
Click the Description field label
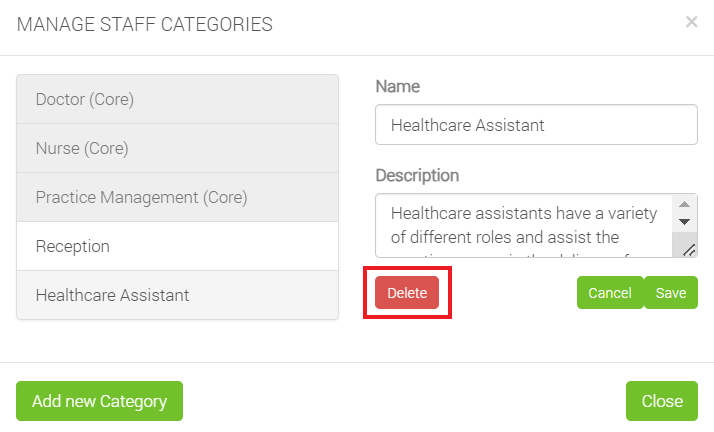417,175
